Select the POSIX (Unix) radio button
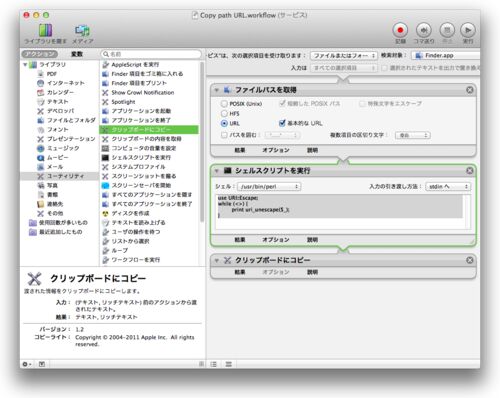 tap(224, 104)
